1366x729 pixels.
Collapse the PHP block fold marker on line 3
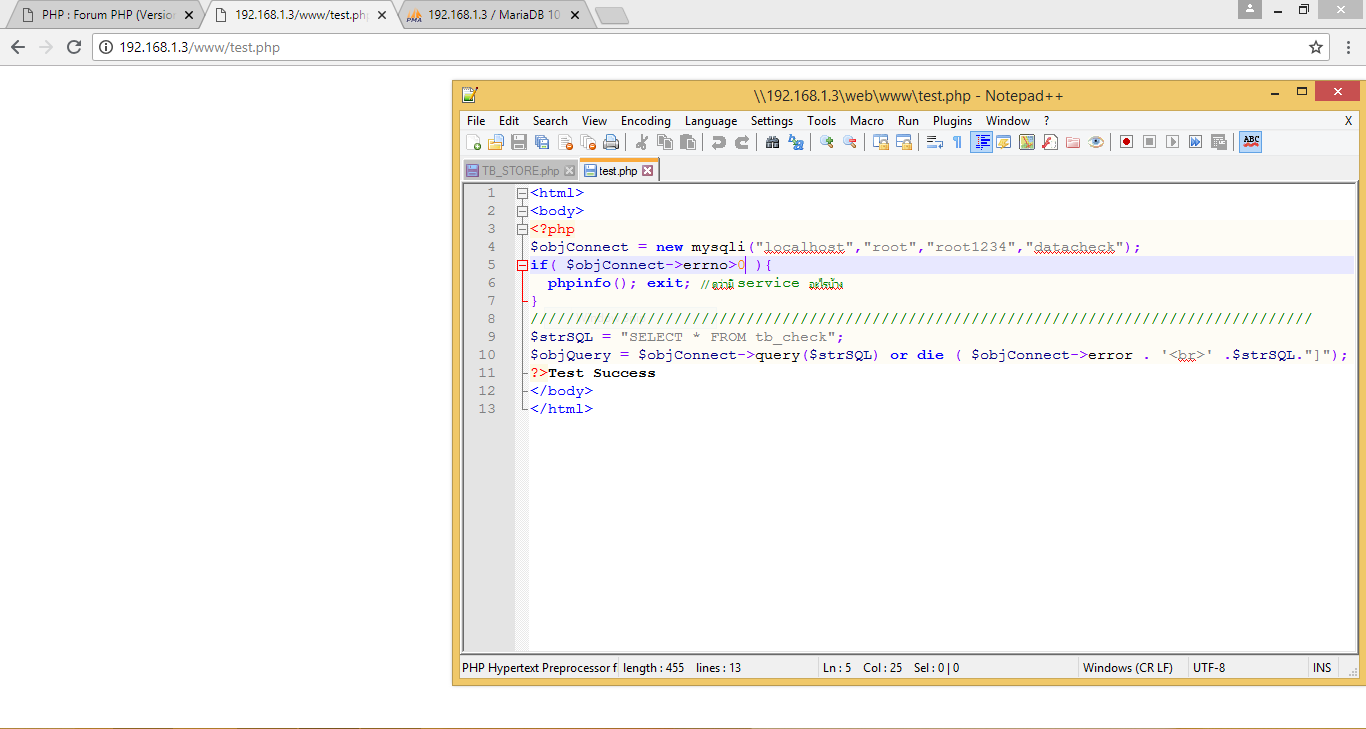[521, 229]
